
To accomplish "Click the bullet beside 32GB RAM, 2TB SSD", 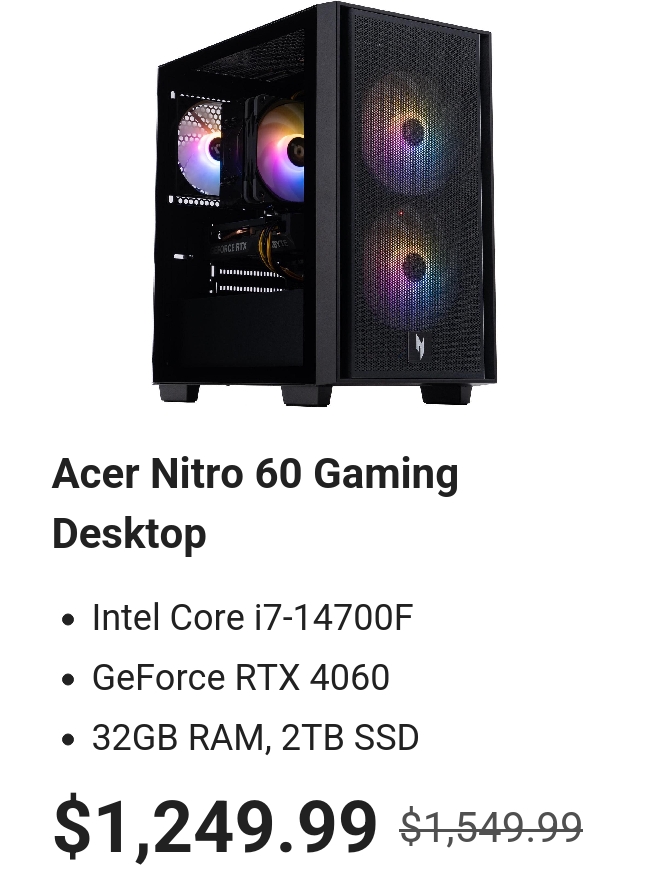I will (x=68, y=739).
